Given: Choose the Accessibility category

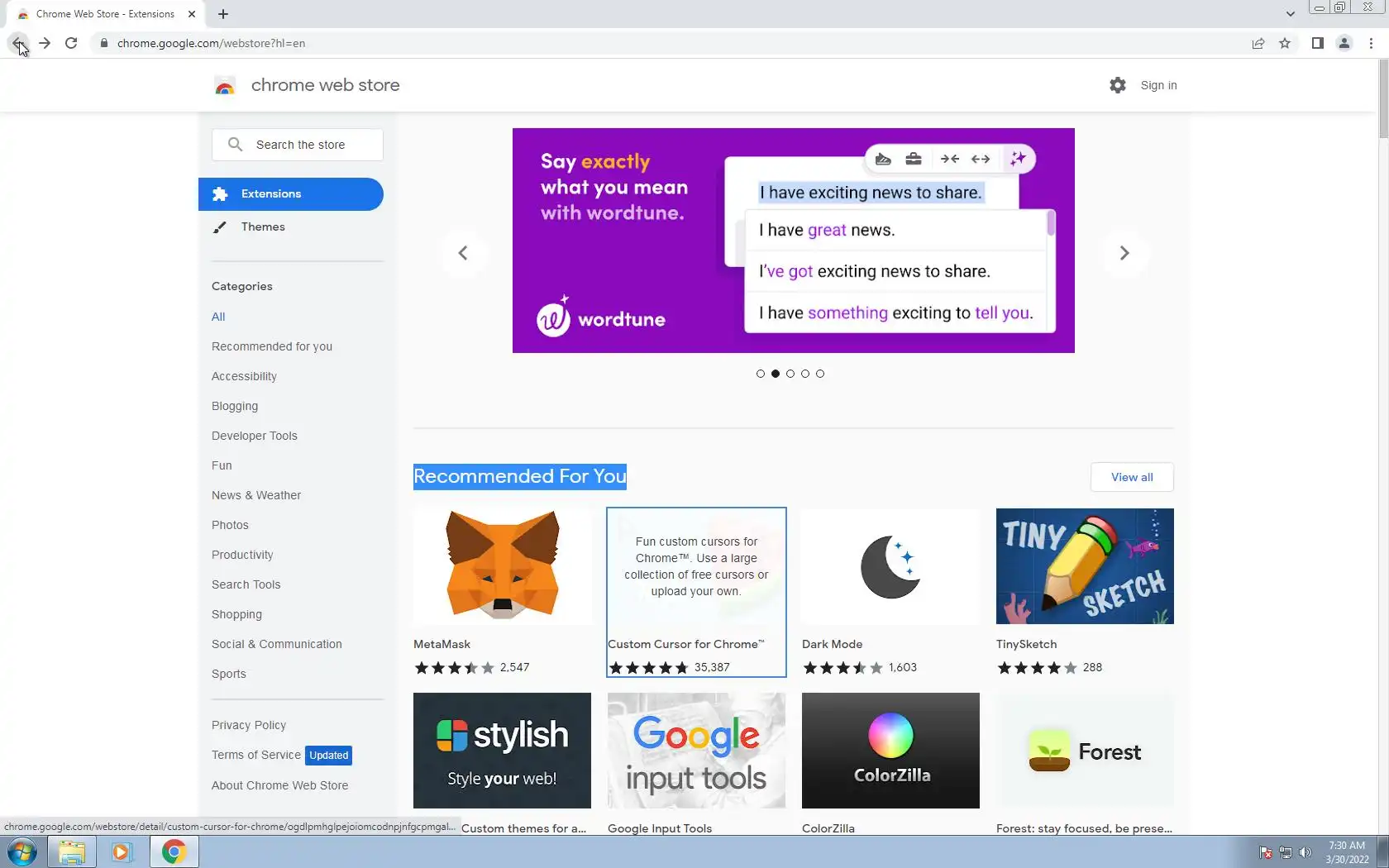Looking at the screenshot, I should pos(244,376).
